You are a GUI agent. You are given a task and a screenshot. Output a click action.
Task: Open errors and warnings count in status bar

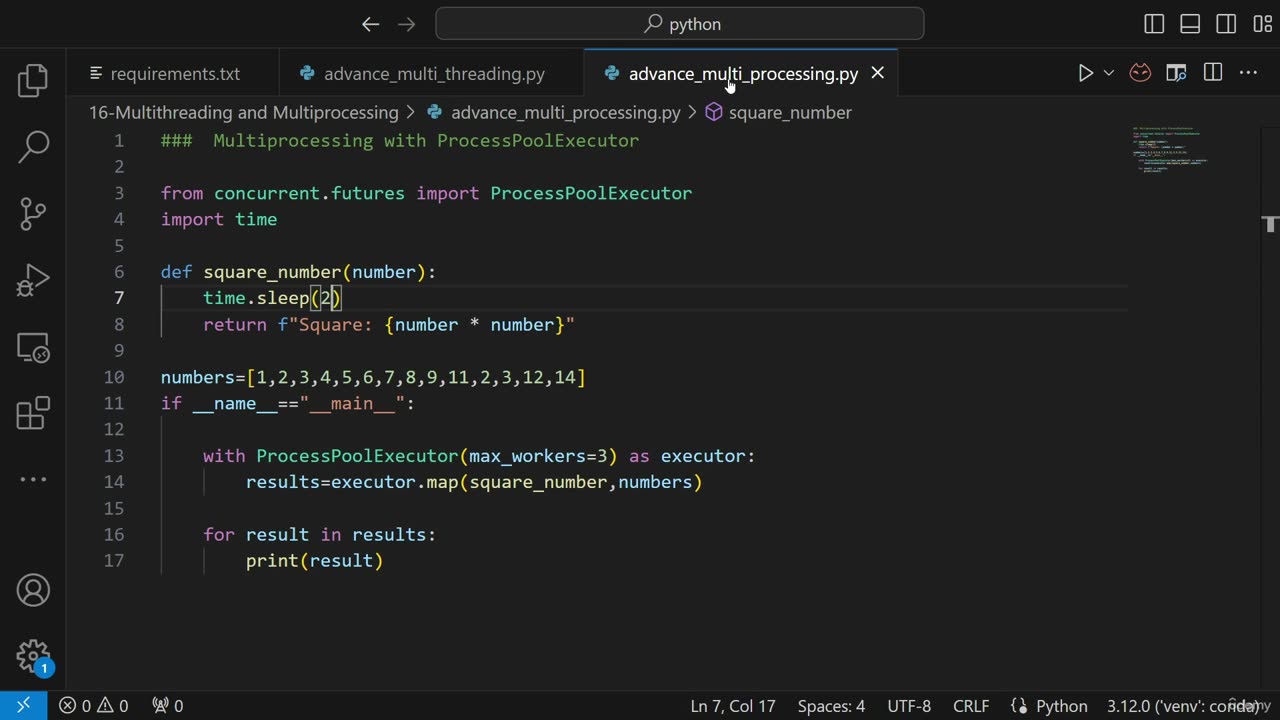coord(94,706)
